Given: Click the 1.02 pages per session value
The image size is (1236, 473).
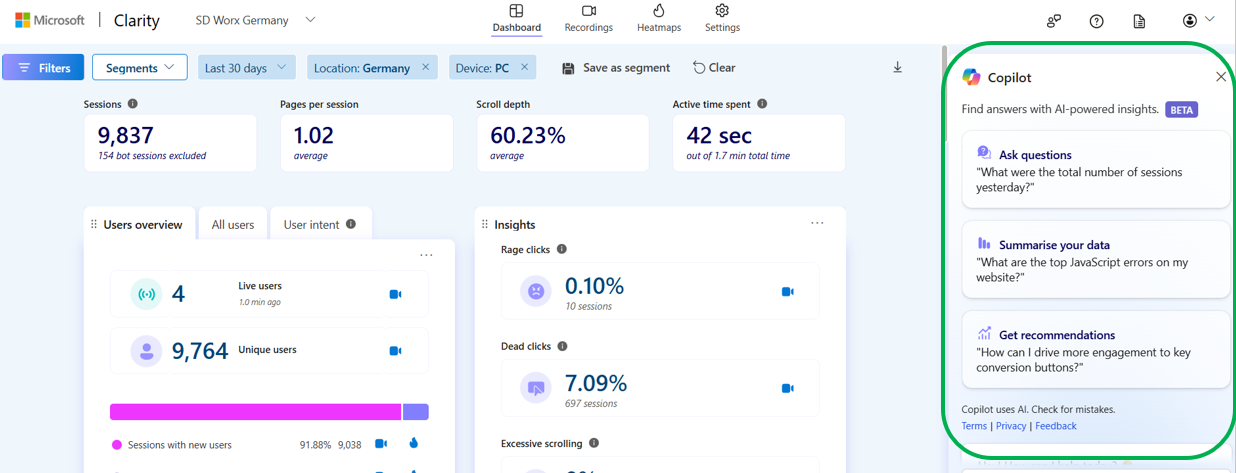Looking at the screenshot, I should 313,135.
